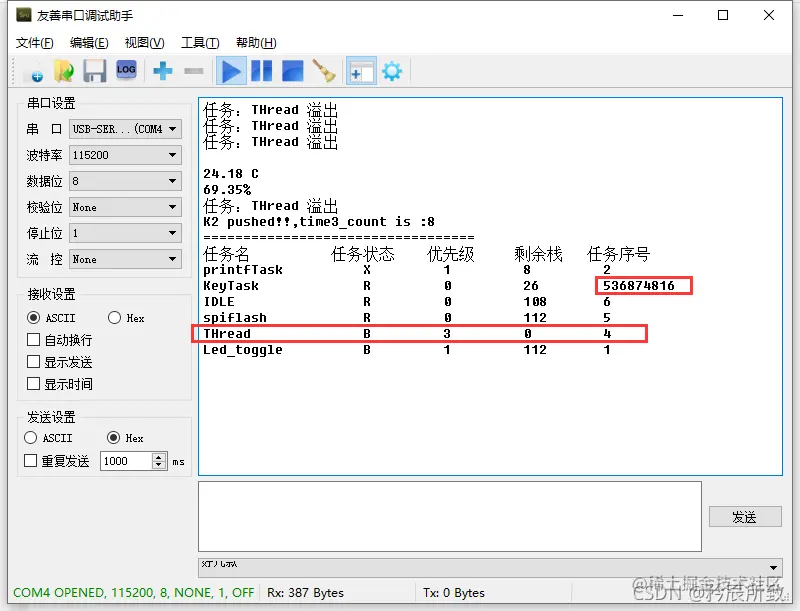800x611 pixels.
Task: Open the 数据位 dropdown showing 8
Action: click(125, 181)
